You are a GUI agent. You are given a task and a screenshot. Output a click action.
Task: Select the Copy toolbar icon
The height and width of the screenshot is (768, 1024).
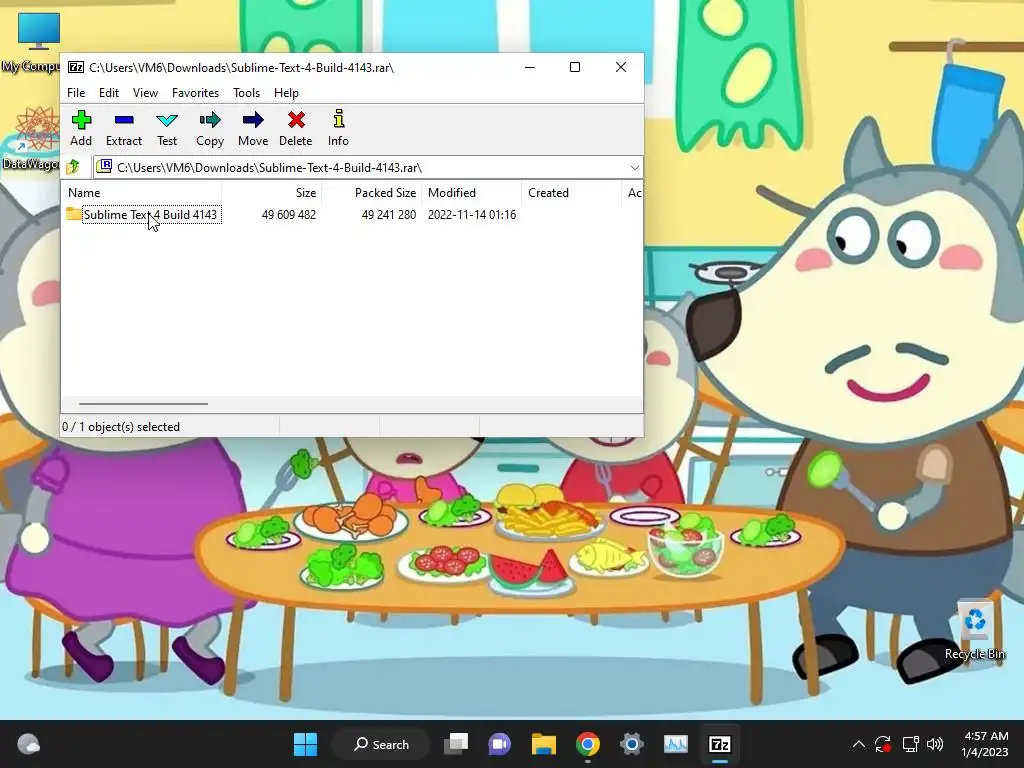click(210, 128)
